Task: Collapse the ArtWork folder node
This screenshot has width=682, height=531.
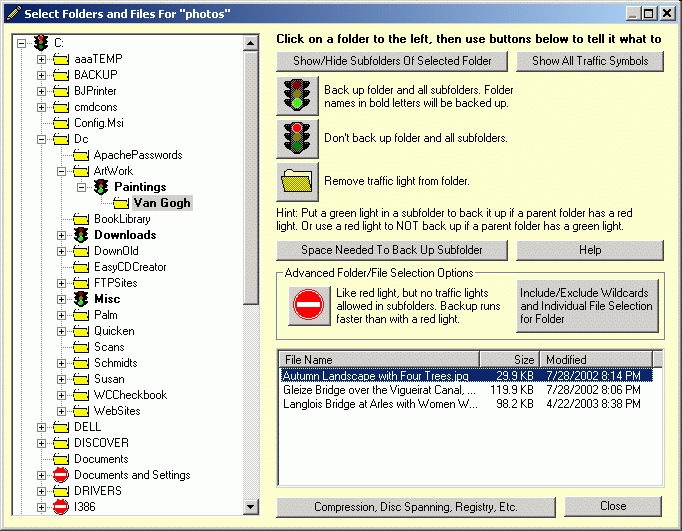Action: [62, 171]
